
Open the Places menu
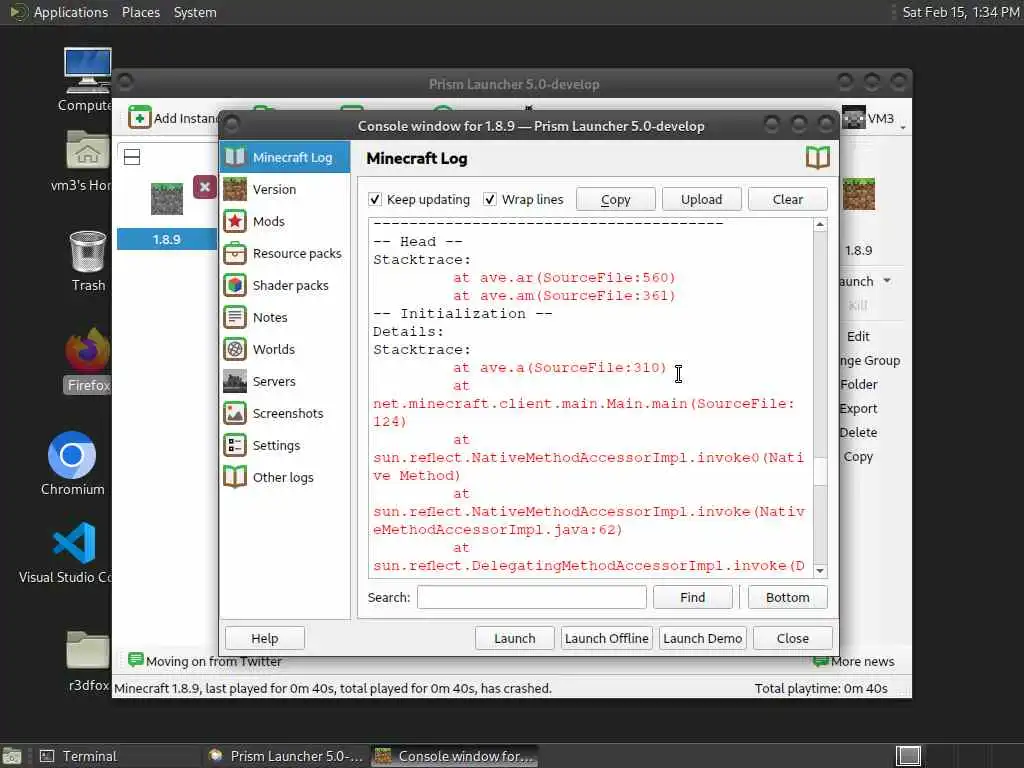(x=140, y=12)
